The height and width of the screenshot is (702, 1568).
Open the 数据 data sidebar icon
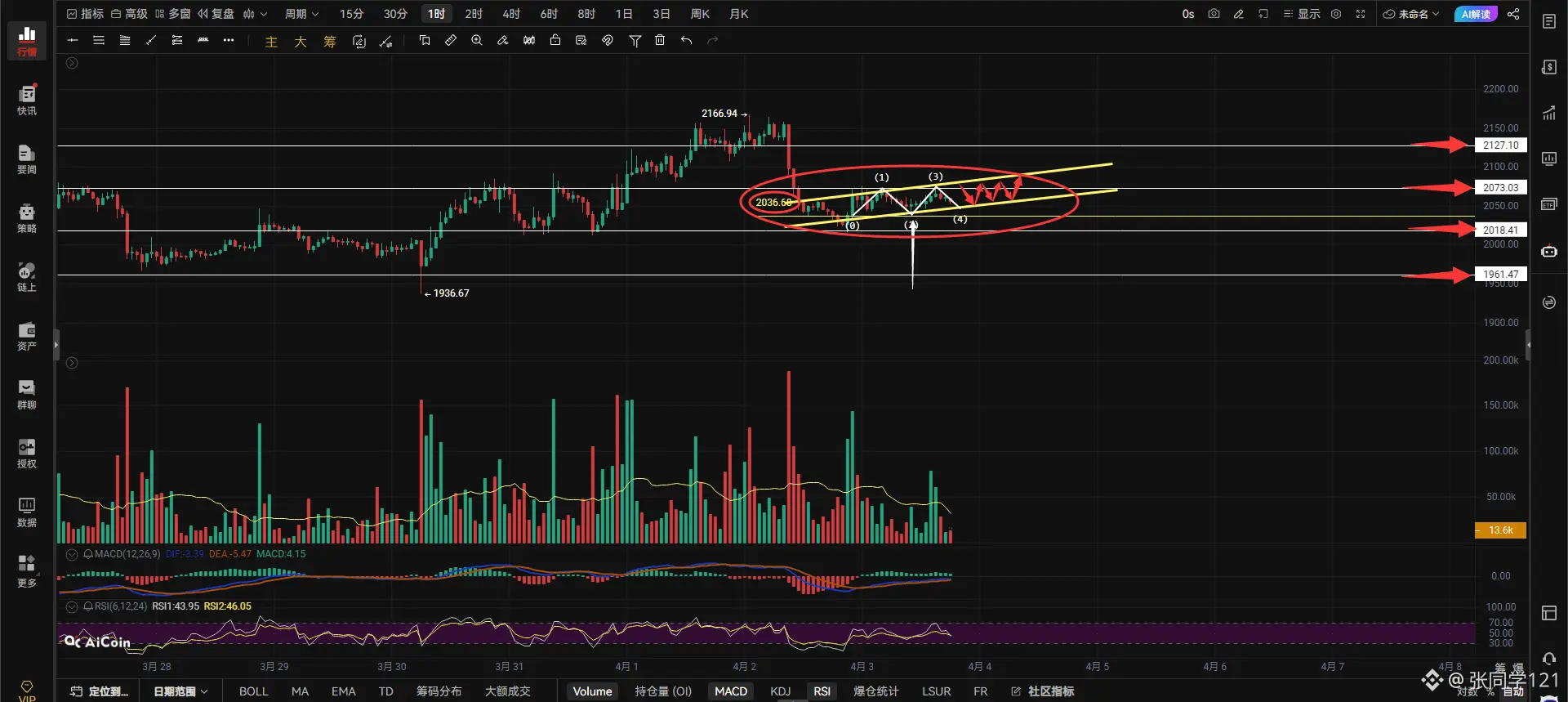tap(27, 512)
